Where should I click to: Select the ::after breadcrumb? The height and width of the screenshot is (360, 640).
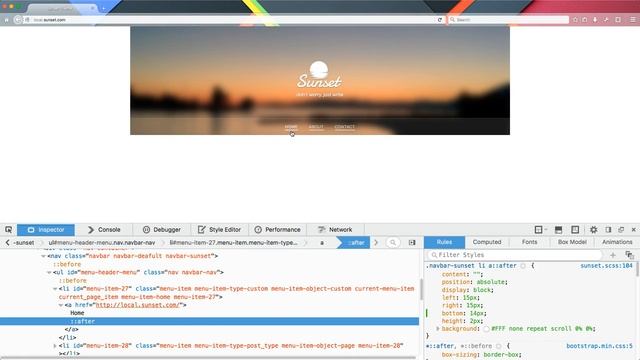click(x=354, y=242)
